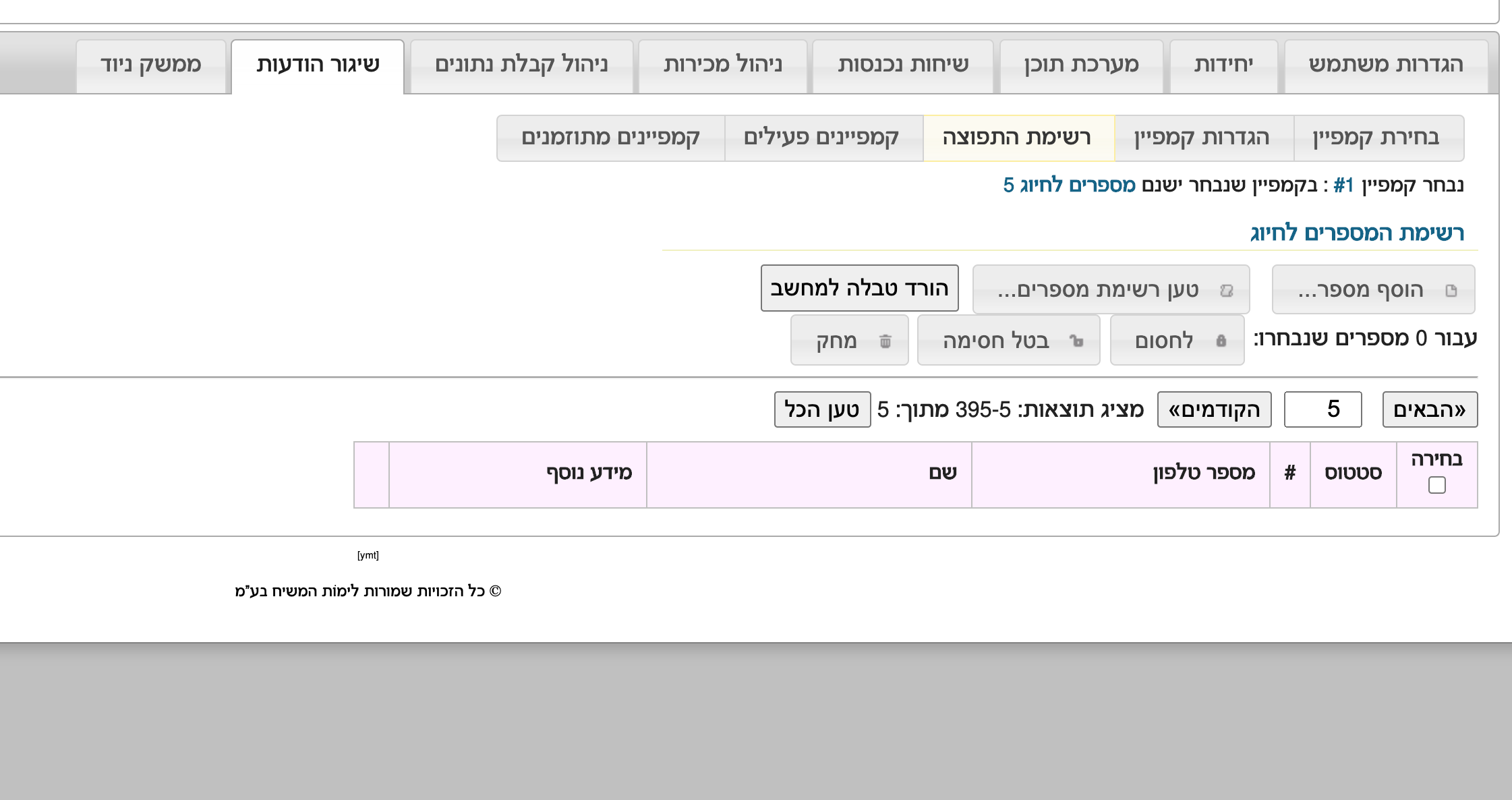Click the מספר טלפון column header
The width and height of the screenshot is (1512, 800).
click(x=1203, y=473)
